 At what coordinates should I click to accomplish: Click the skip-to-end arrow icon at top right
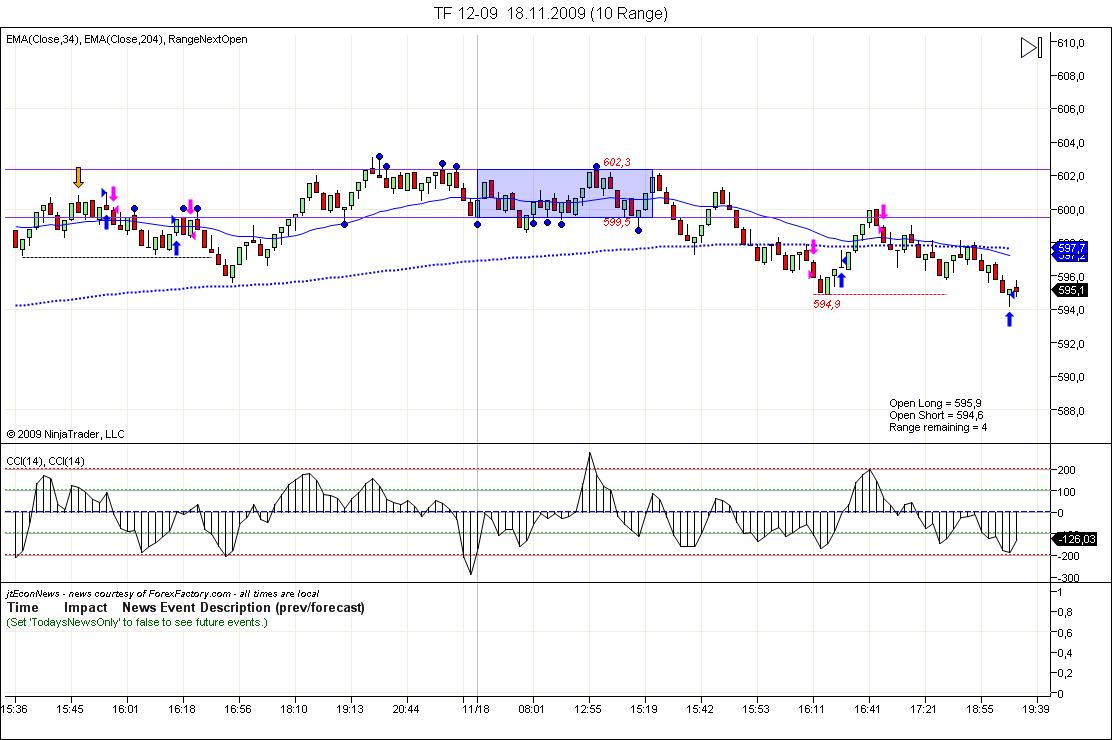1032,47
